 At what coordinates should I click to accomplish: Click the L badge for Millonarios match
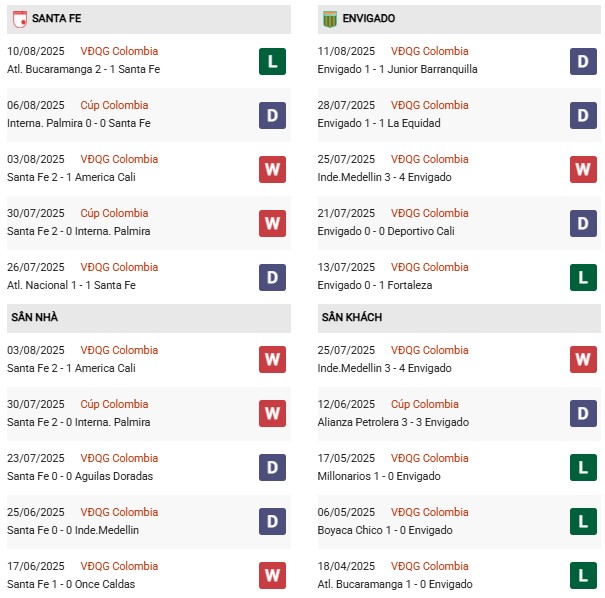click(x=584, y=468)
